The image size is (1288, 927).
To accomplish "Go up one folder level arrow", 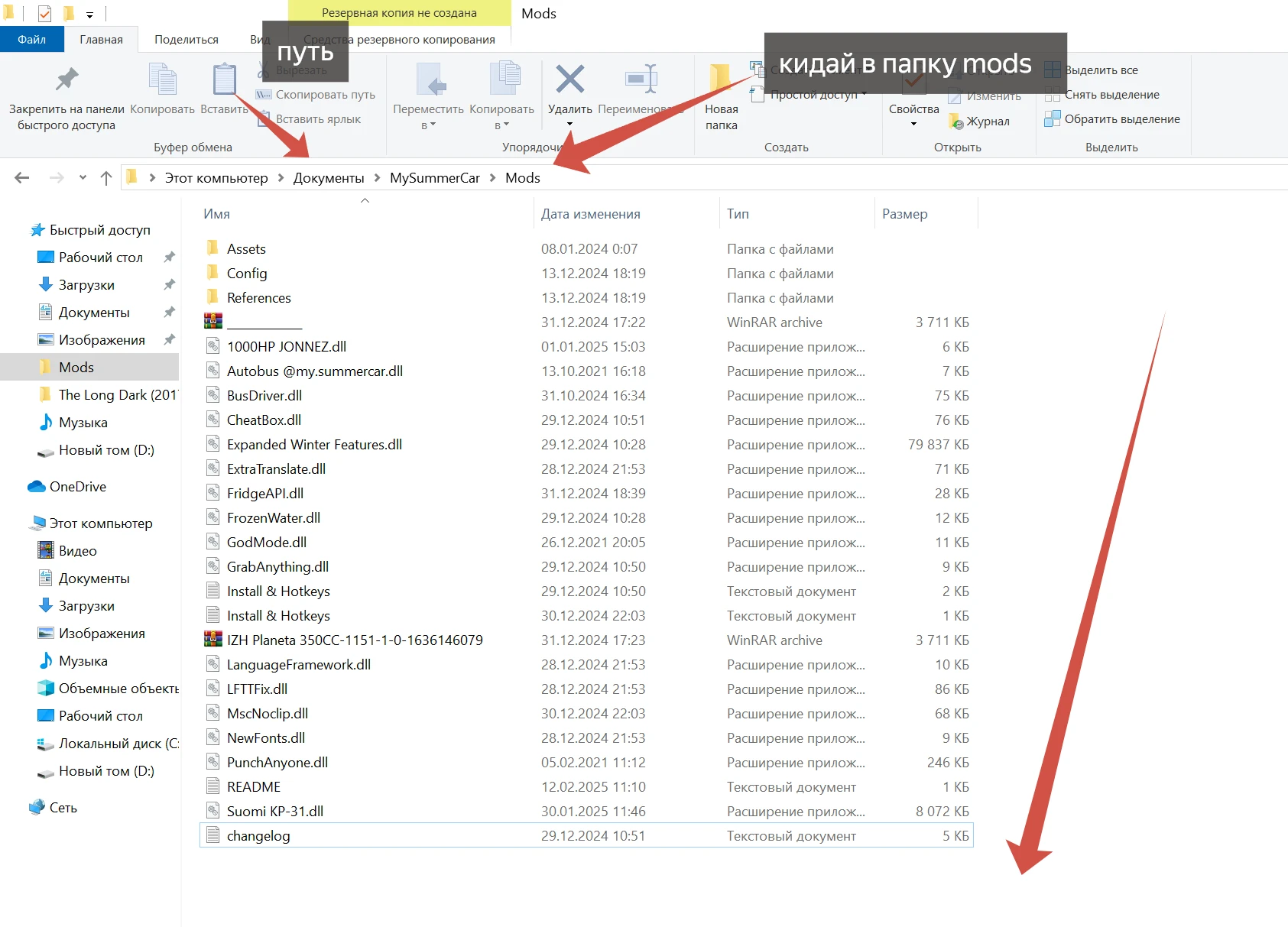I will click(106, 178).
